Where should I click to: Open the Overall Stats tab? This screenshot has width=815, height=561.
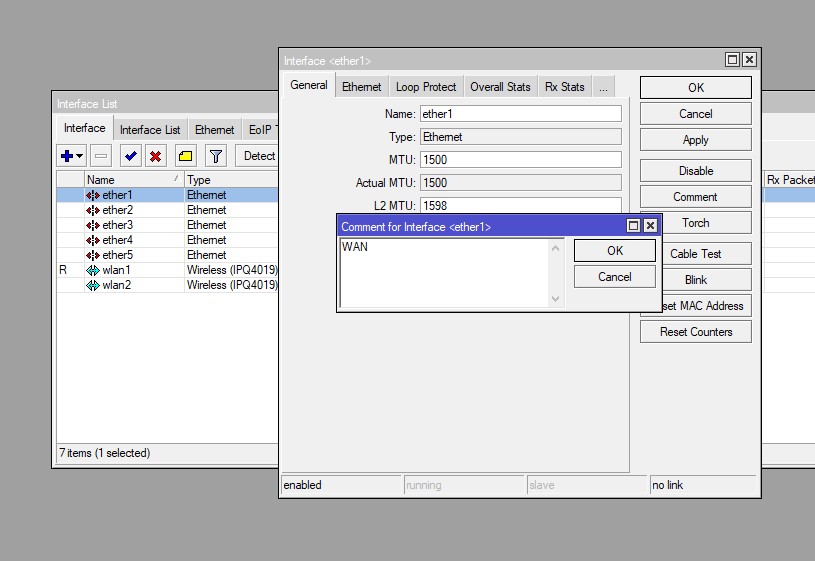click(500, 87)
